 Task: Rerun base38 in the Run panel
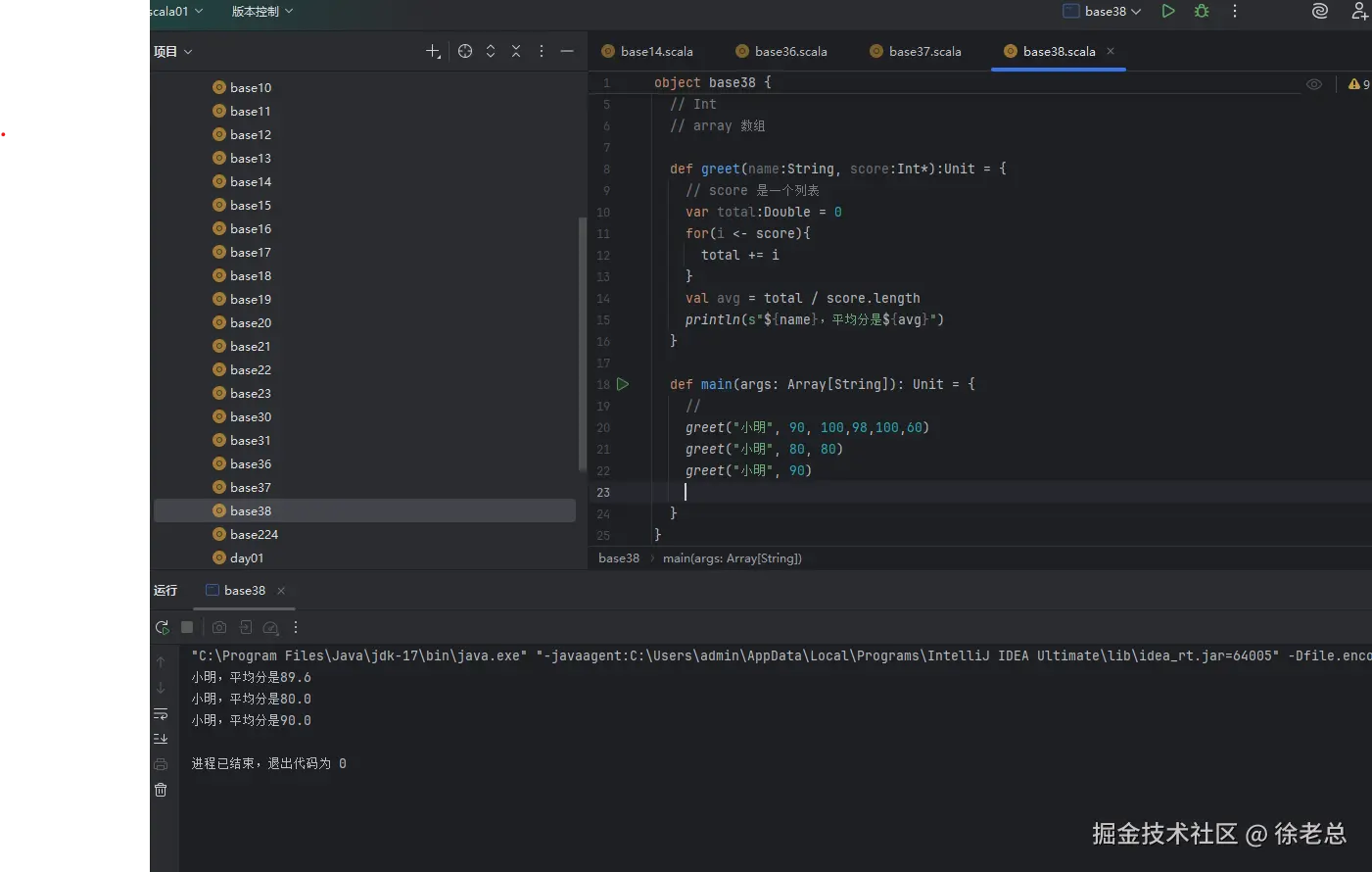click(x=162, y=627)
